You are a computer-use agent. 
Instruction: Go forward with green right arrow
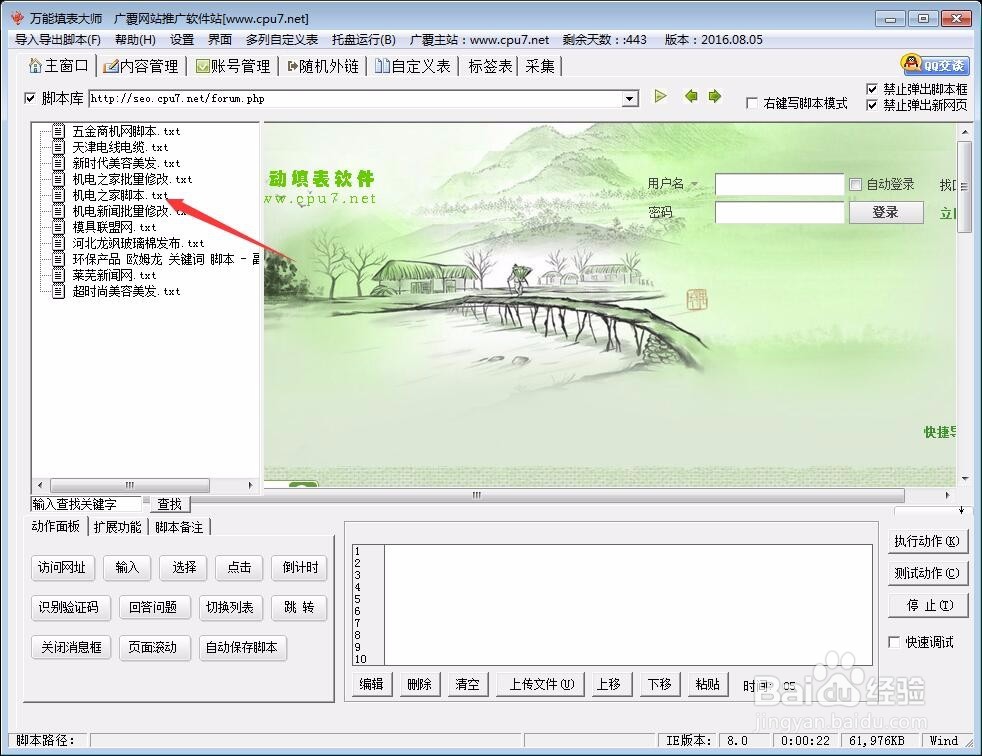[715, 96]
